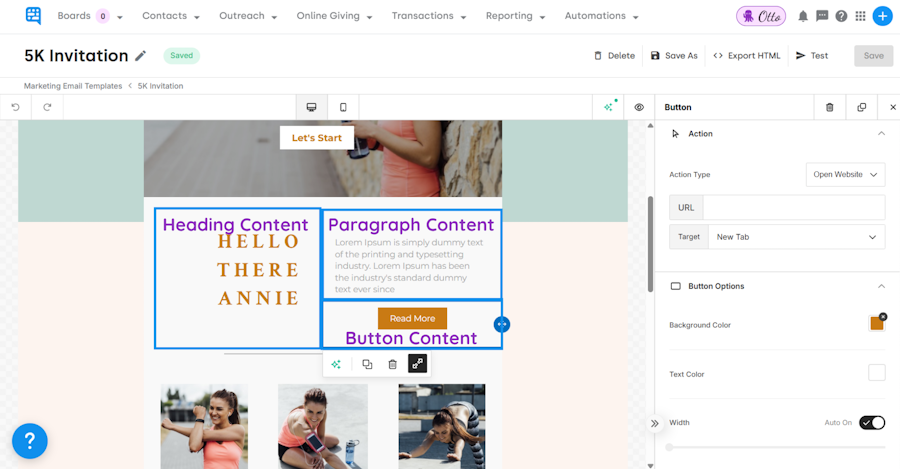Screen dimensions: 900x469
Task: Open the Online Giving menu
Action: point(335,16)
